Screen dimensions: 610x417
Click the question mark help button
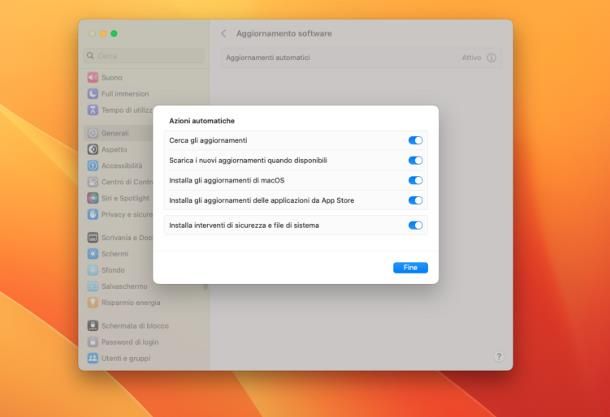(499, 357)
